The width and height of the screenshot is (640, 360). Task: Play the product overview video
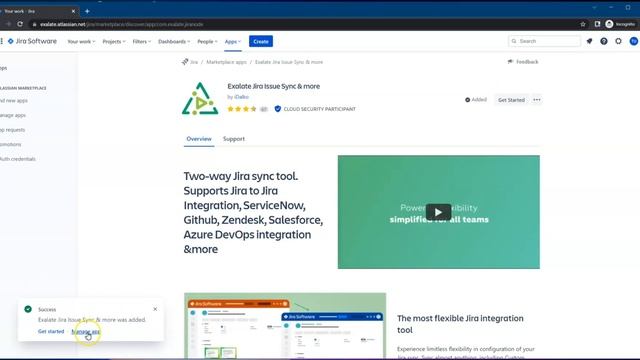point(438,212)
